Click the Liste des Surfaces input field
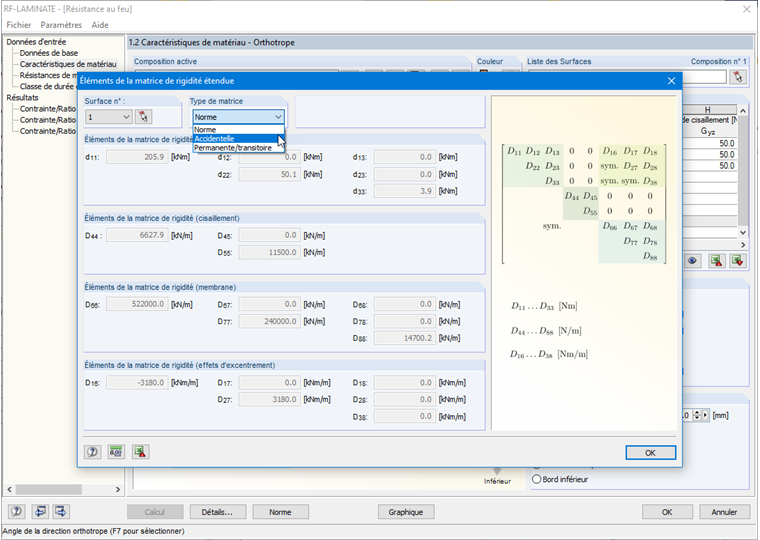This screenshot has height=540, width=760. coord(627,77)
